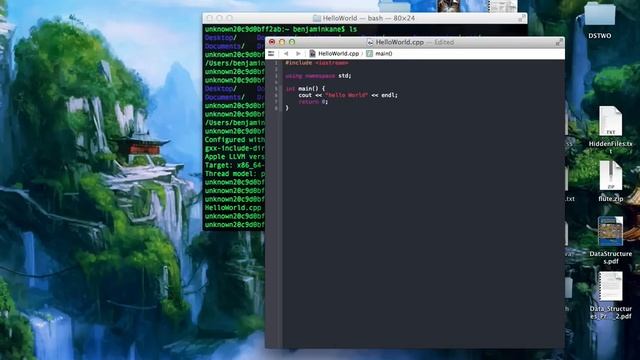Click 'Apple LLVM' version line in terminal
Viewport: 640px width, 360px height.
pos(235,157)
